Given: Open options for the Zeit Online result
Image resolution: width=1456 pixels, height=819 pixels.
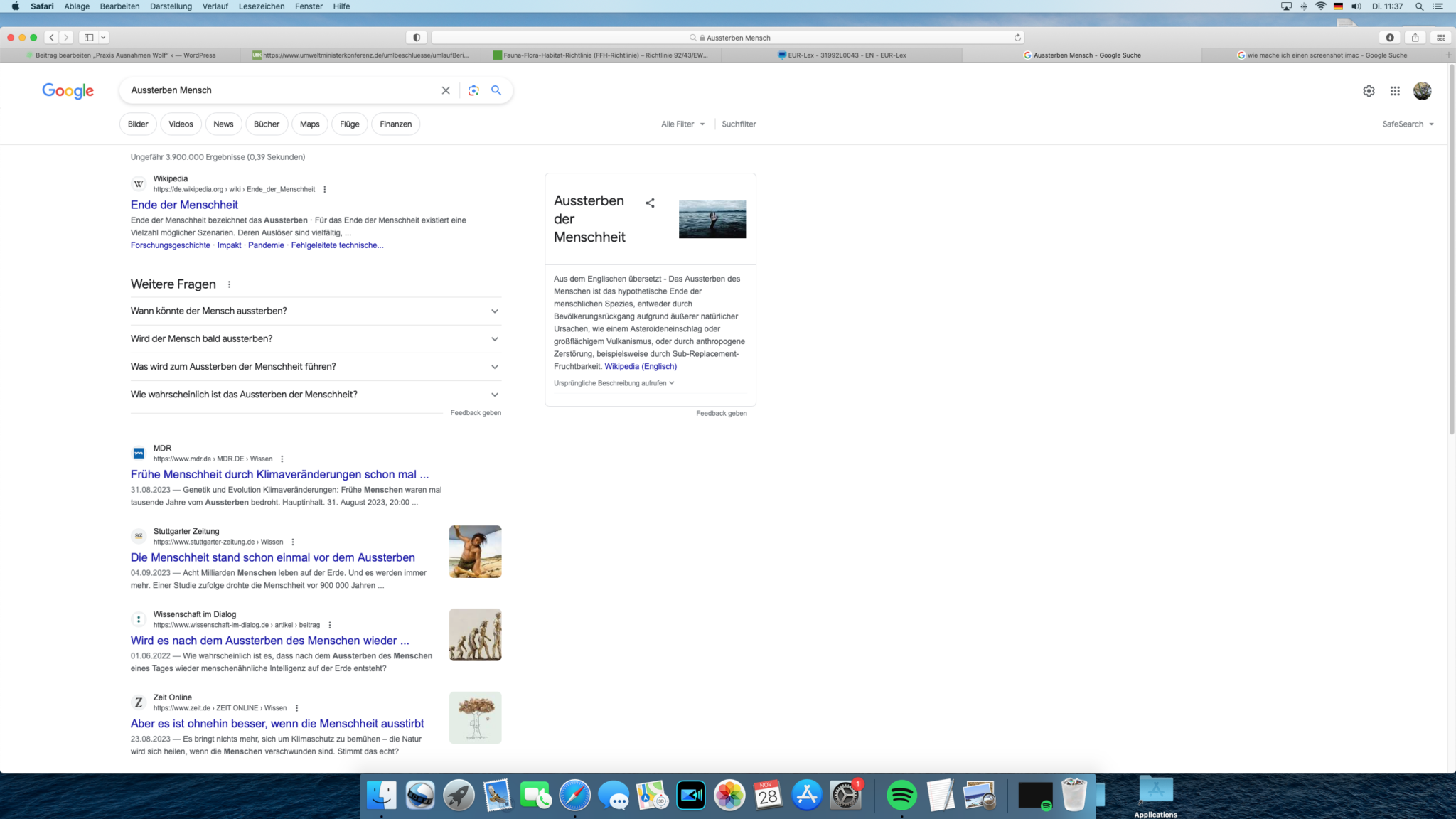Looking at the screenshot, I should click(297, 708).
